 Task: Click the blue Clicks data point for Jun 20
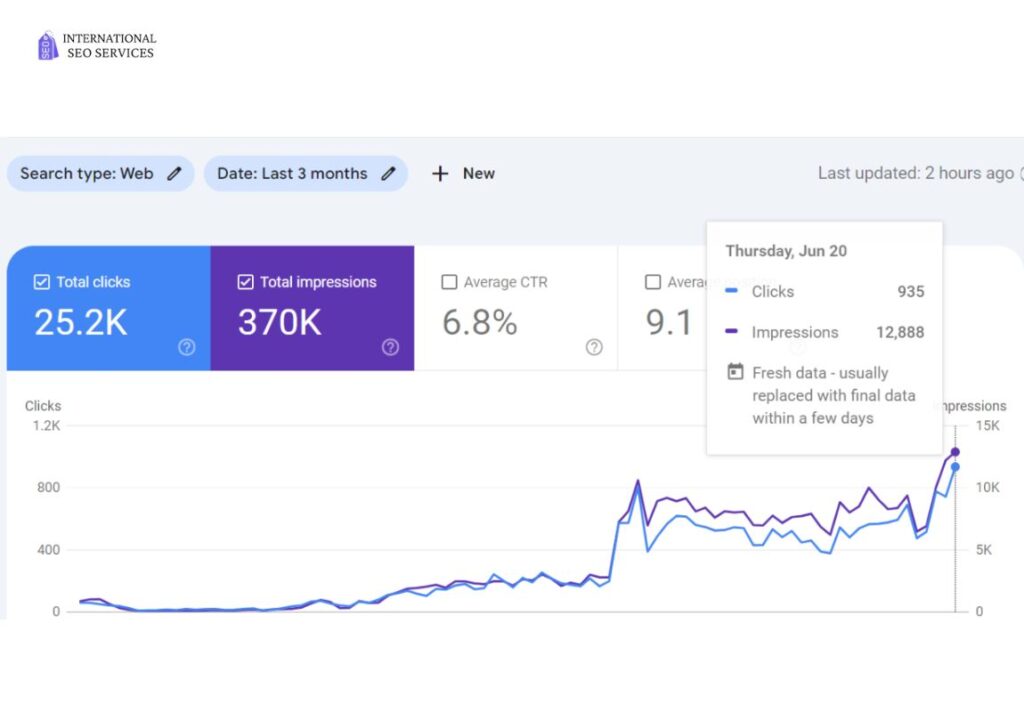(x=955, y=467)
